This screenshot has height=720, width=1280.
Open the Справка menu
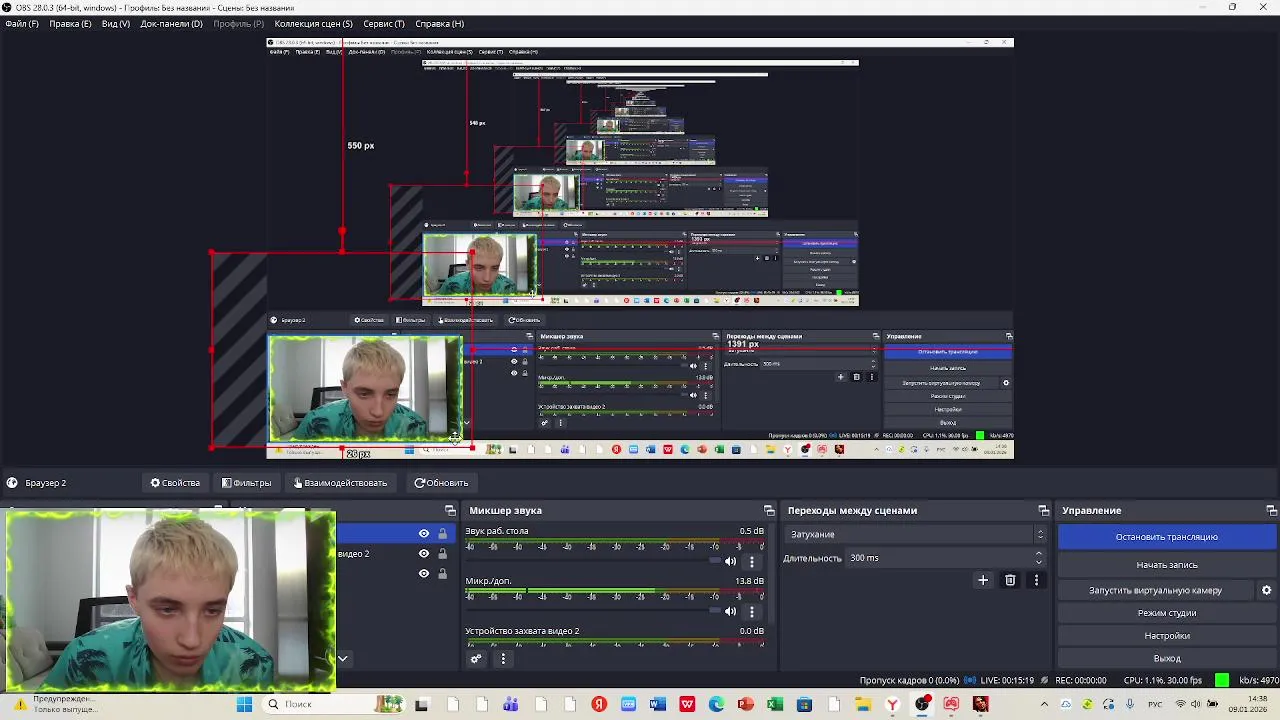439,23
